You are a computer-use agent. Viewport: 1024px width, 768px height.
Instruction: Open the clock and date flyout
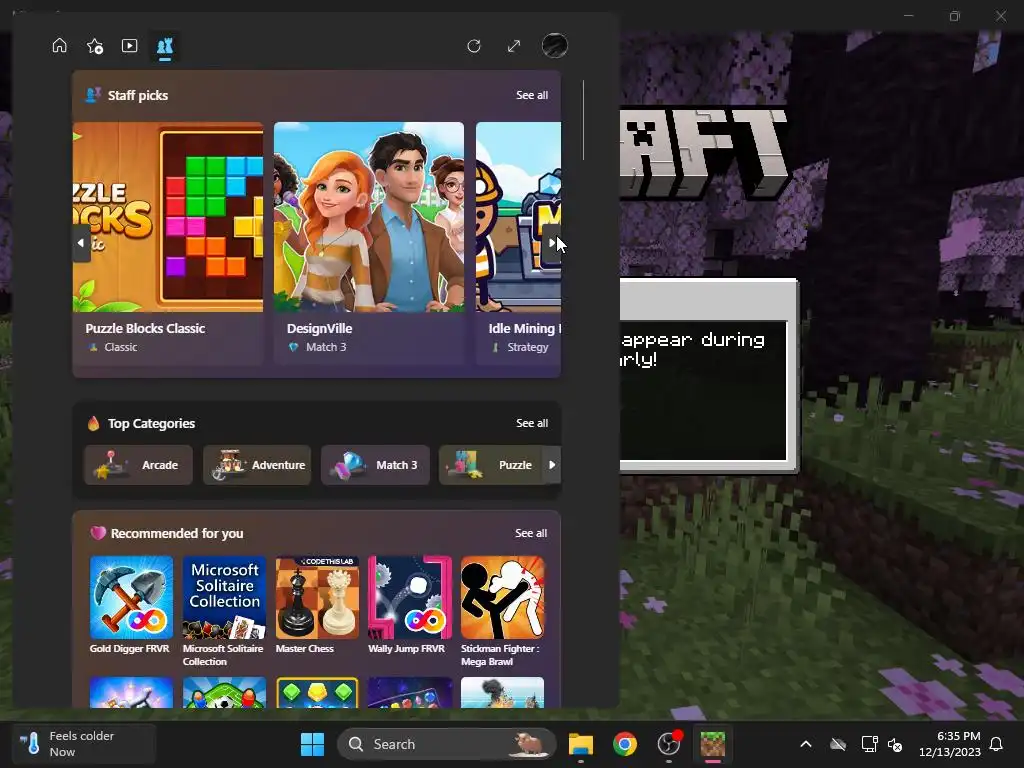click(x=950, y=744)
